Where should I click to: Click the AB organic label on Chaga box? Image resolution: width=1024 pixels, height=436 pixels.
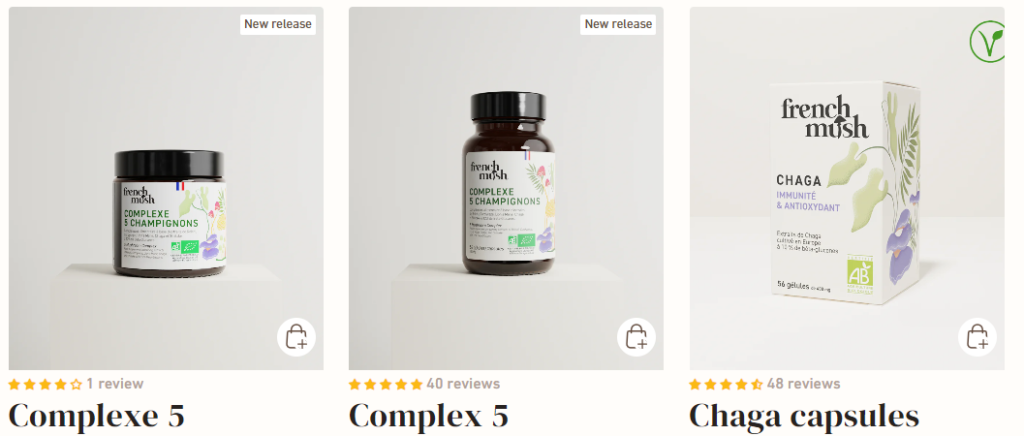[859, 272]
